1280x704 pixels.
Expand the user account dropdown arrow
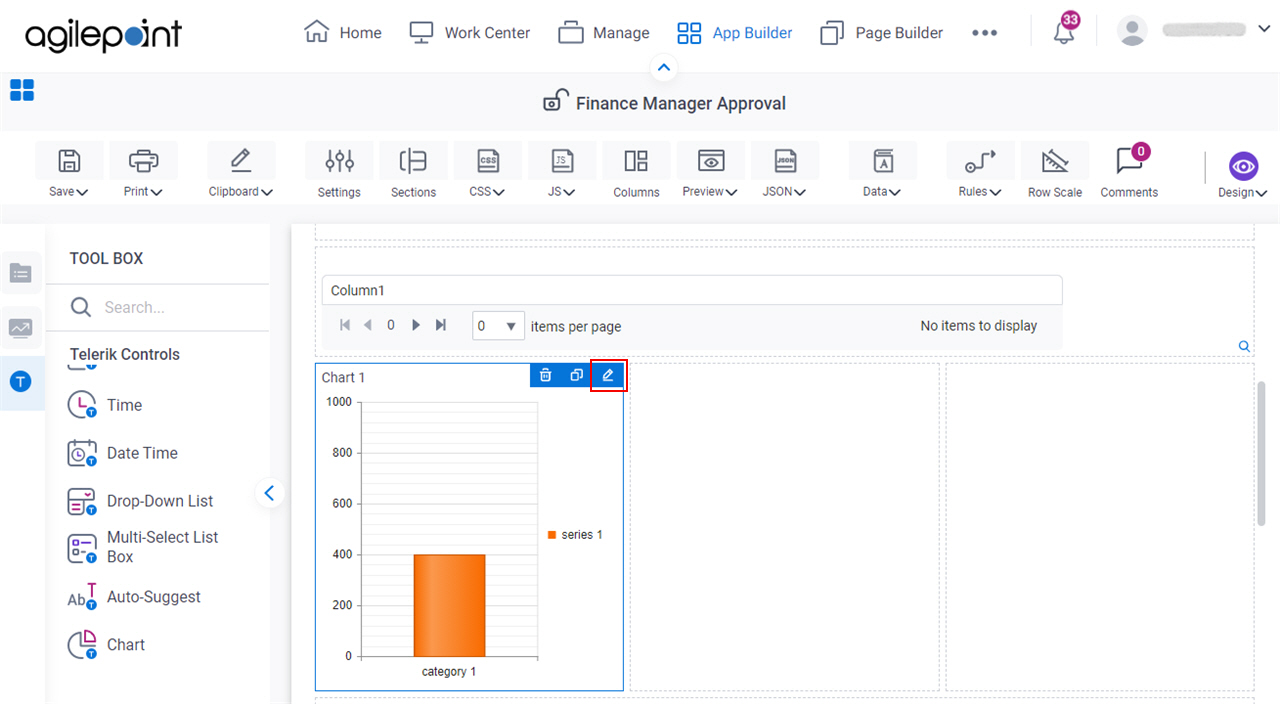pyautogui.click(x=1263, y=30)
